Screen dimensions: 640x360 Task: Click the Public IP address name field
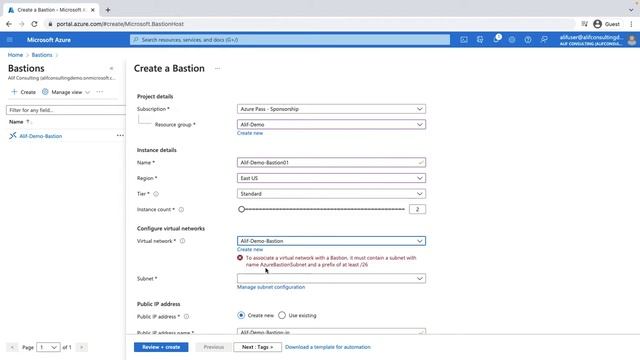point(331,332)
